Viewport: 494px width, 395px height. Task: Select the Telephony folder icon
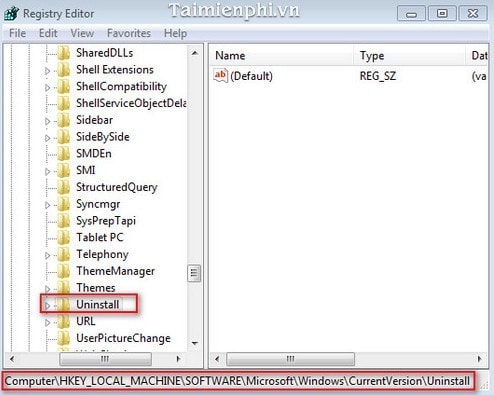(x=64, y=254)
